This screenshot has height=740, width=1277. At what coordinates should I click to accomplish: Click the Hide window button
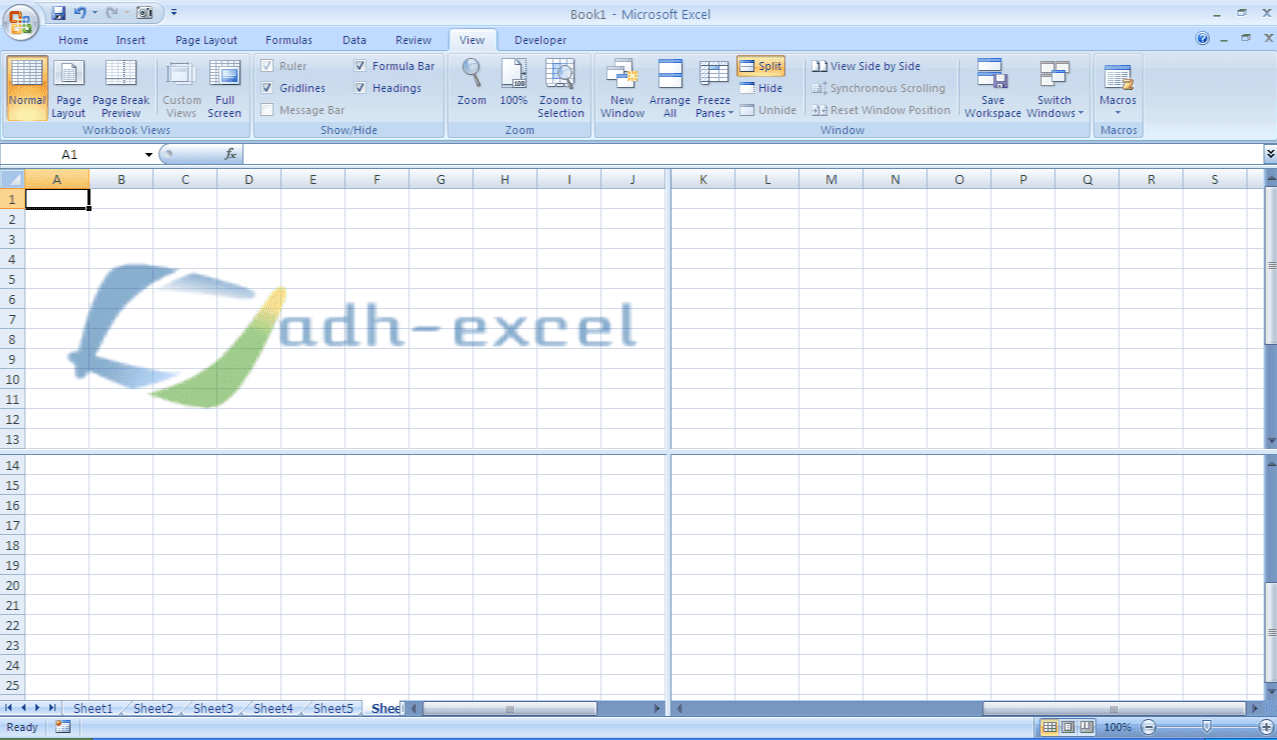tap(761, 88)
